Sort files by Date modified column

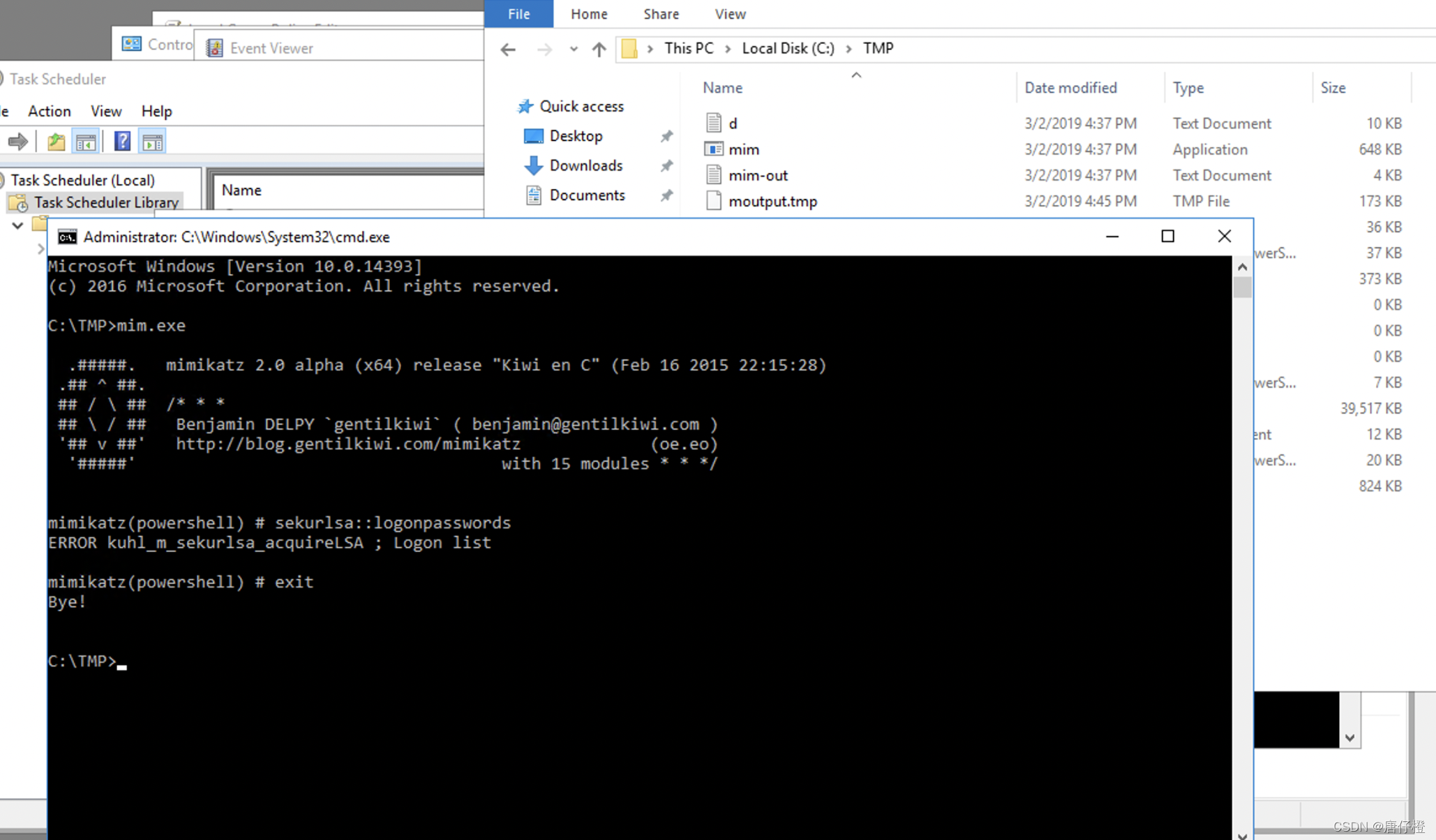1070,88
